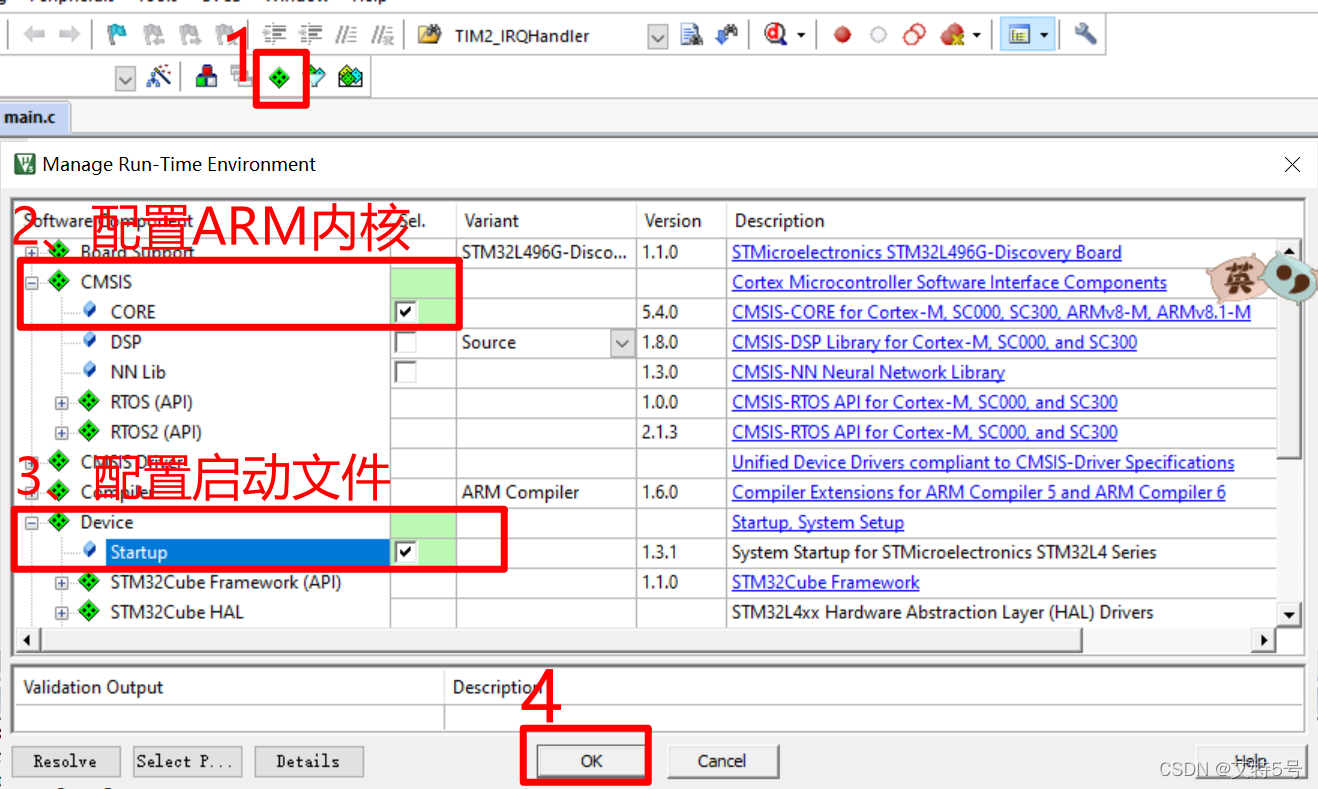Open the Startup, System Setup link
This screenshot has height=789, width=1318.
[817, 522]
